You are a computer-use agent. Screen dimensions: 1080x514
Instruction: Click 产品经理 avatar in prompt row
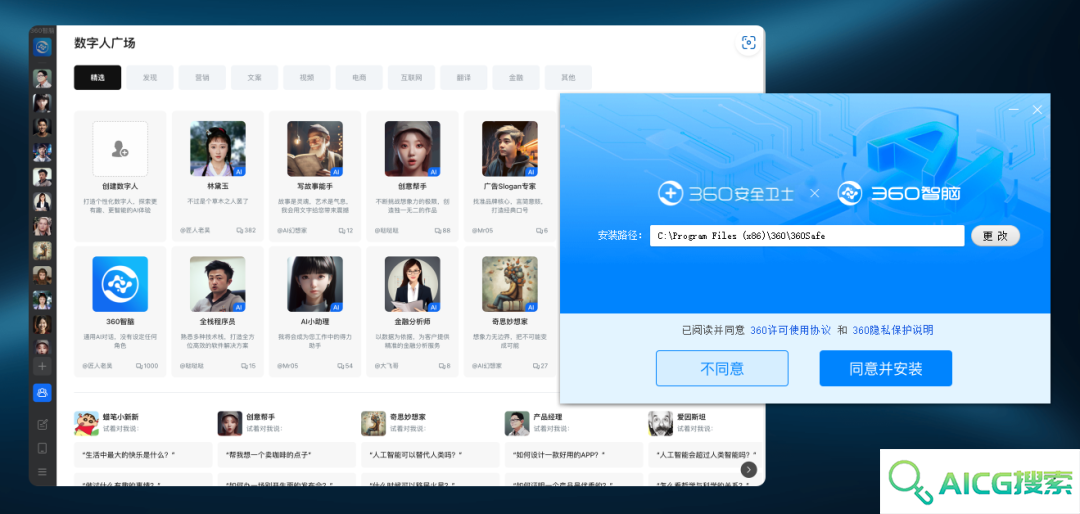[517, 423]
